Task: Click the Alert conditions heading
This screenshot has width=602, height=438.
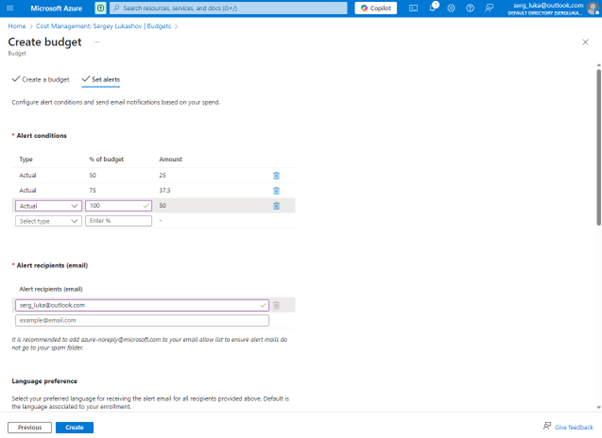Action: click(x=41, y=136)
